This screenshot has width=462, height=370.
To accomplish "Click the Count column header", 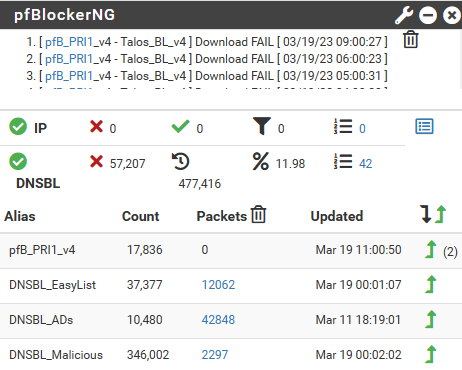I will pyautogui.click(x=141, y=216).
